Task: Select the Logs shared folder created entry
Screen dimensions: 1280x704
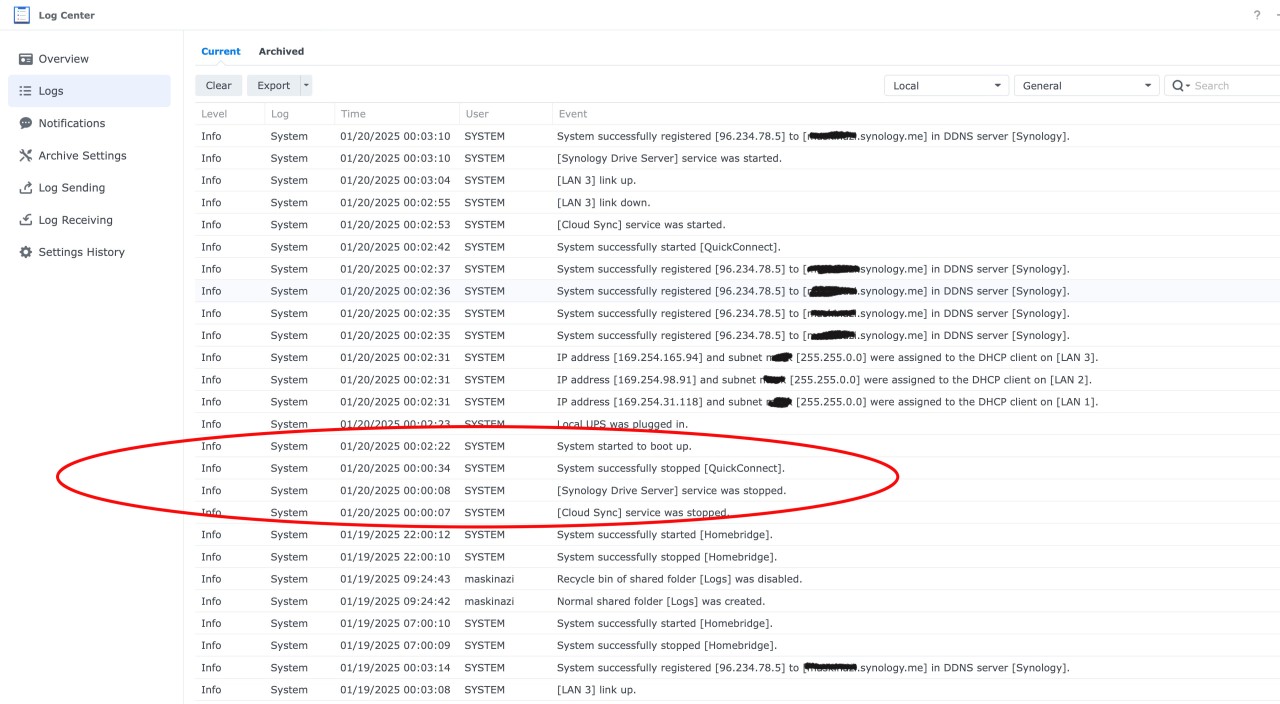Action: (x=737, y=601)
